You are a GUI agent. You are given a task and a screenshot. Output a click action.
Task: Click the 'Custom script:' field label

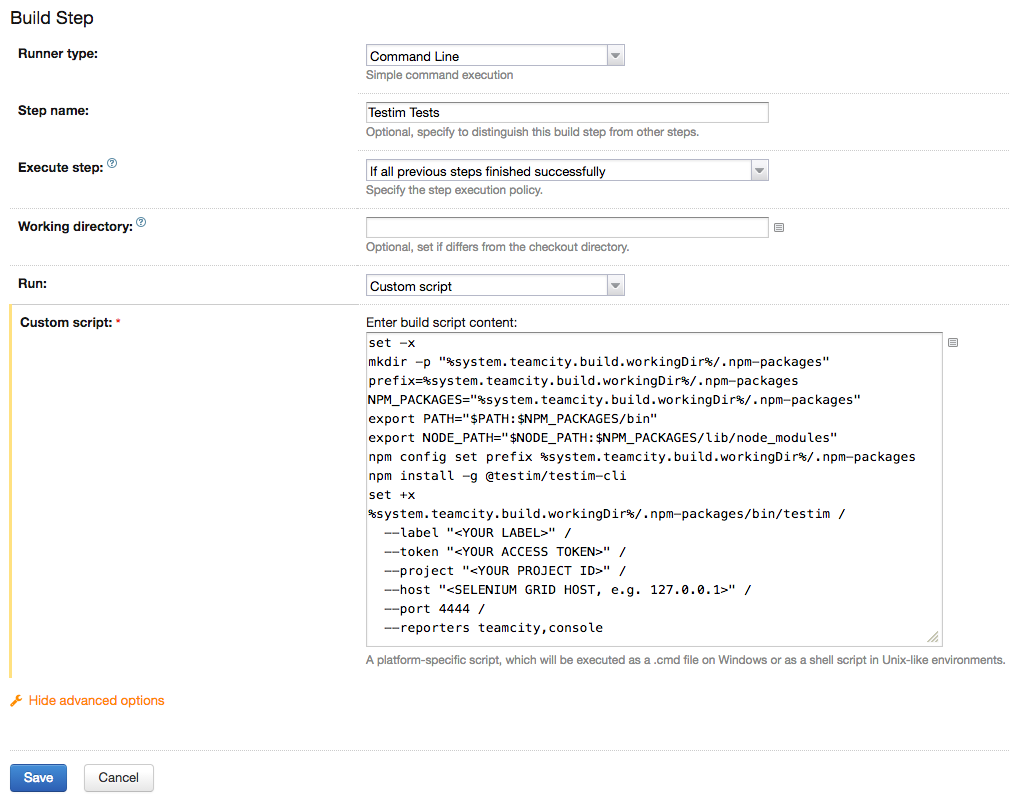[x=66, y=322]
